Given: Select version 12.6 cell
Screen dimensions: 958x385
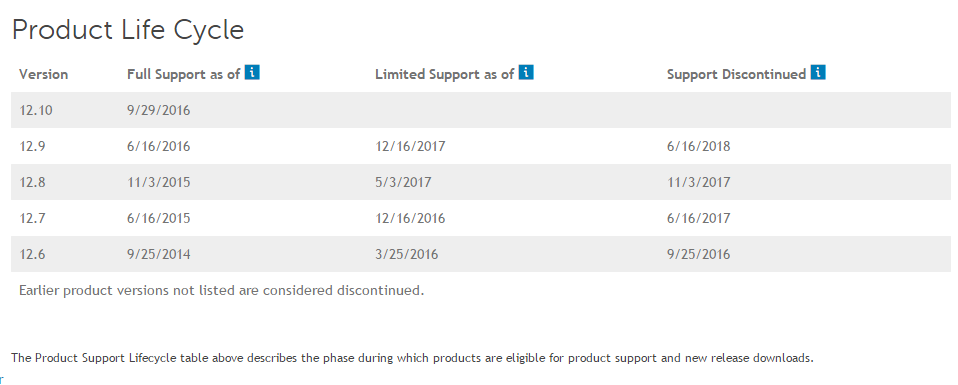Looking at the screenshot, I should coord(32,254).
